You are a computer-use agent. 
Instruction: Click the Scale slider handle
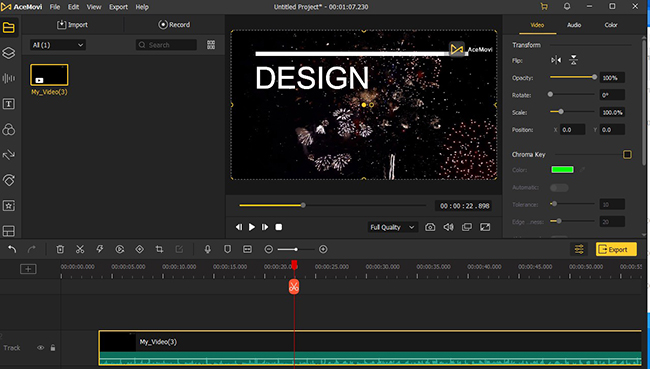tap(561, 112)
